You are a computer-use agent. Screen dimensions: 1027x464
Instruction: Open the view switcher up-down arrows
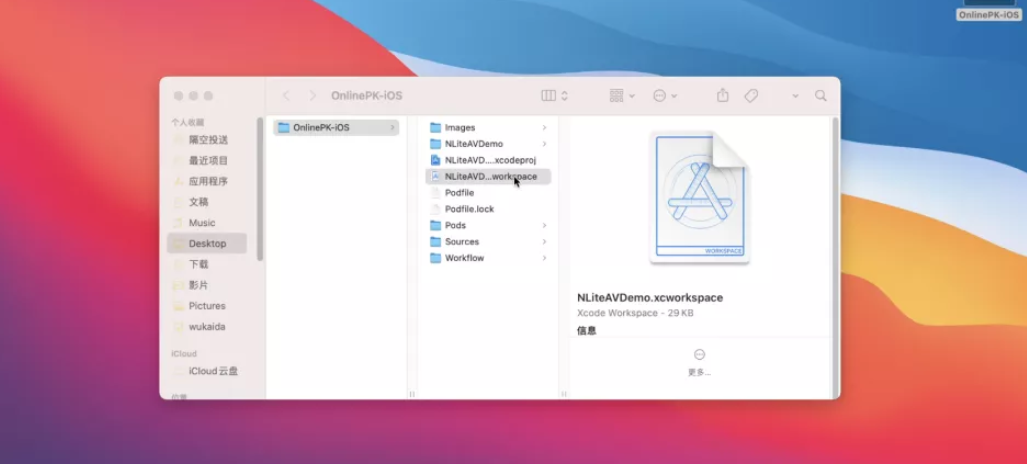(565, 96)
